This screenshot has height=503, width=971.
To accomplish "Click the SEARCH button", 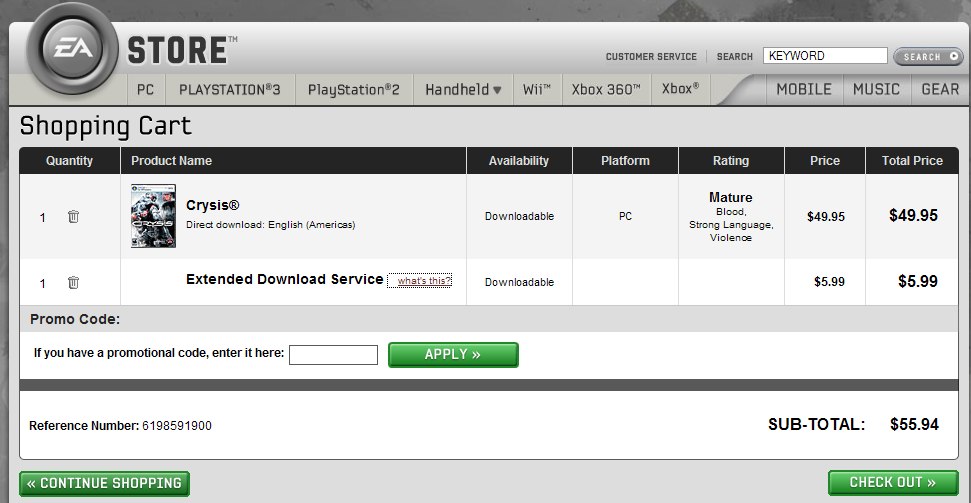I will pos(928,56).
